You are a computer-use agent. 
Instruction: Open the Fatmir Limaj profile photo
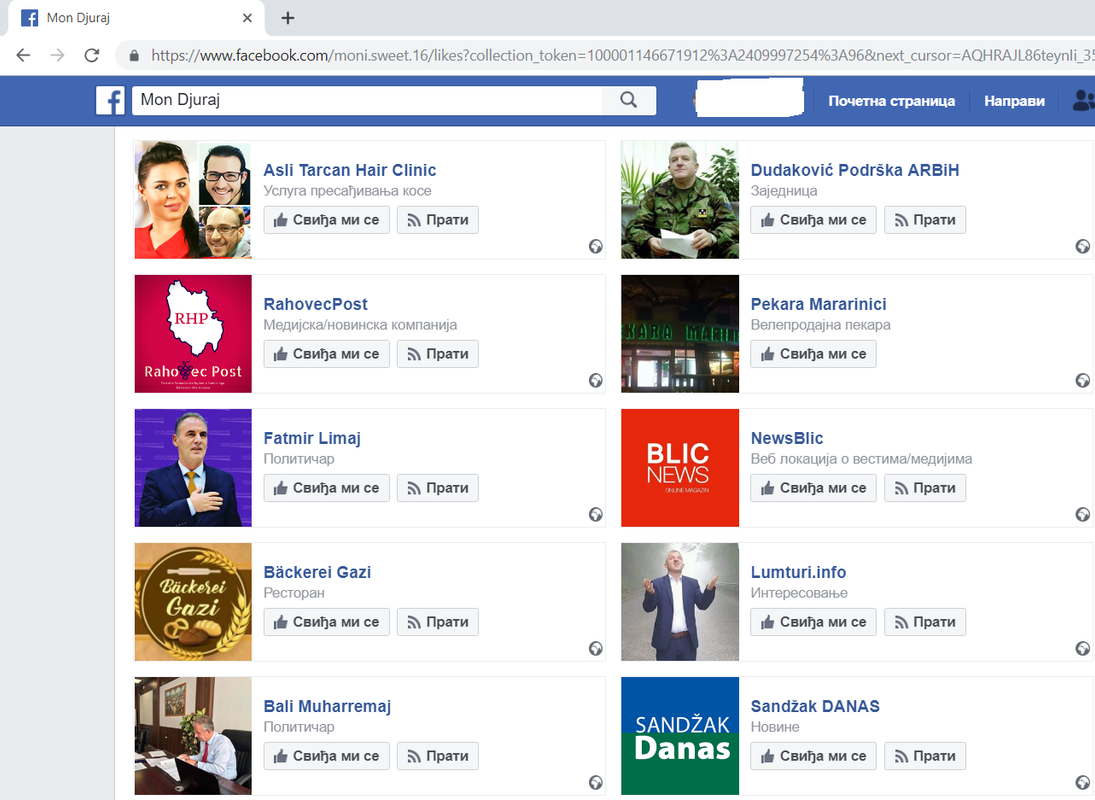pos(193,468)
